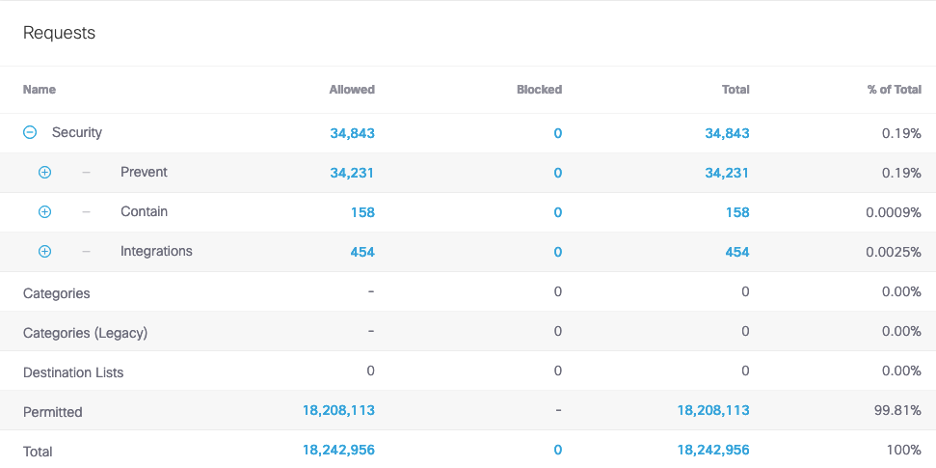This screenshot has width=936, height=468.
Task: Click the % of Total column header
Action: click(x=894, y=90)
